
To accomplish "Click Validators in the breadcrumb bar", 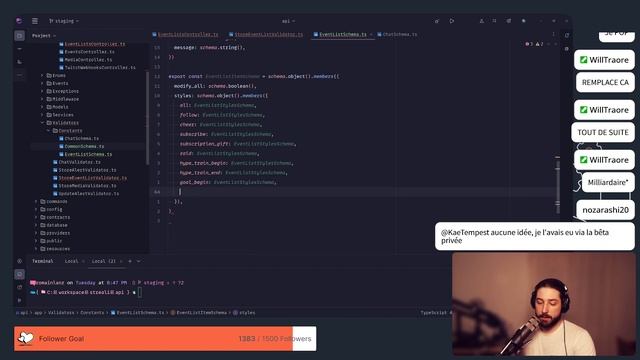I will click(61, 313).
